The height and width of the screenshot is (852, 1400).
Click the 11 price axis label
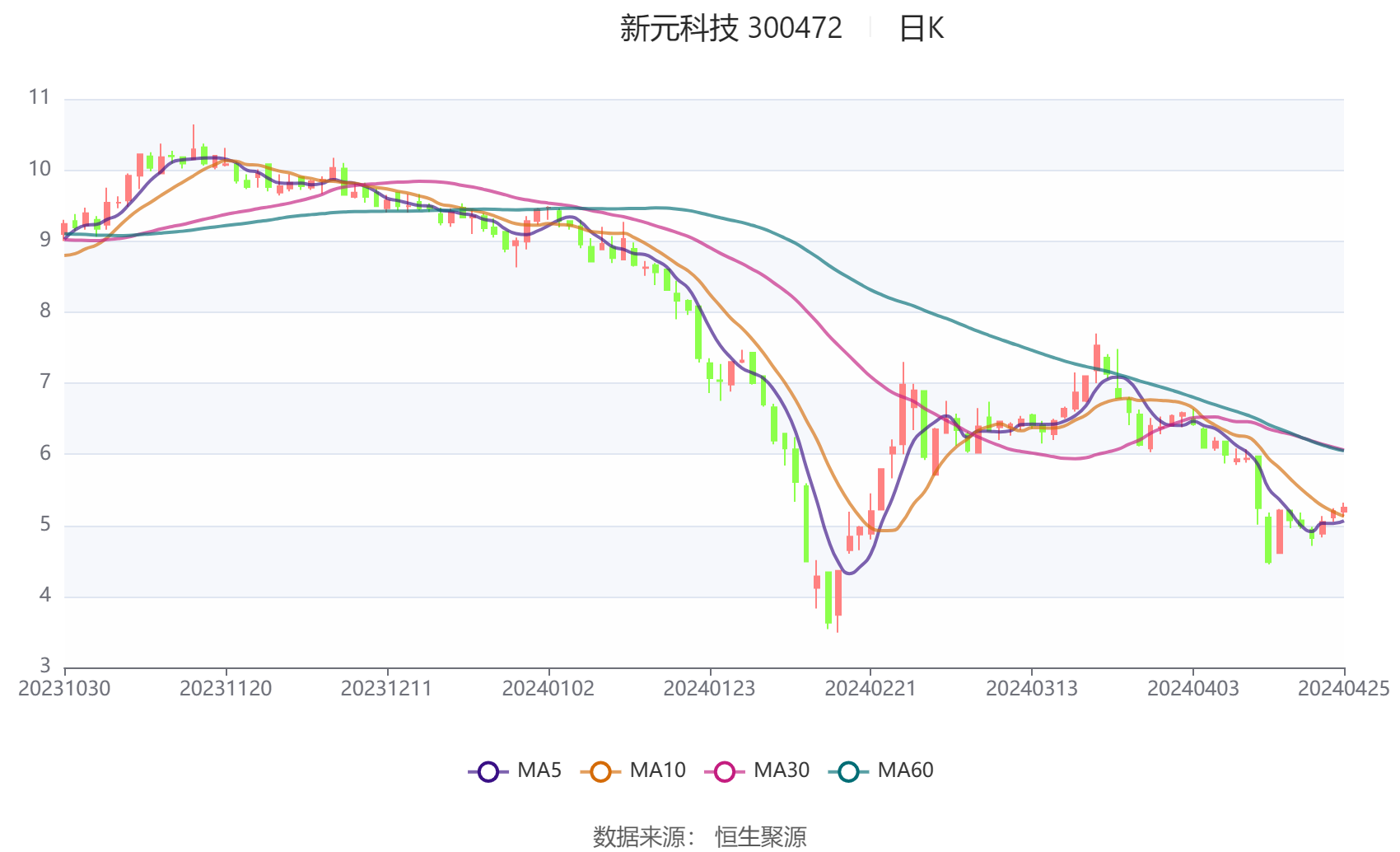[x=40, y=97]
